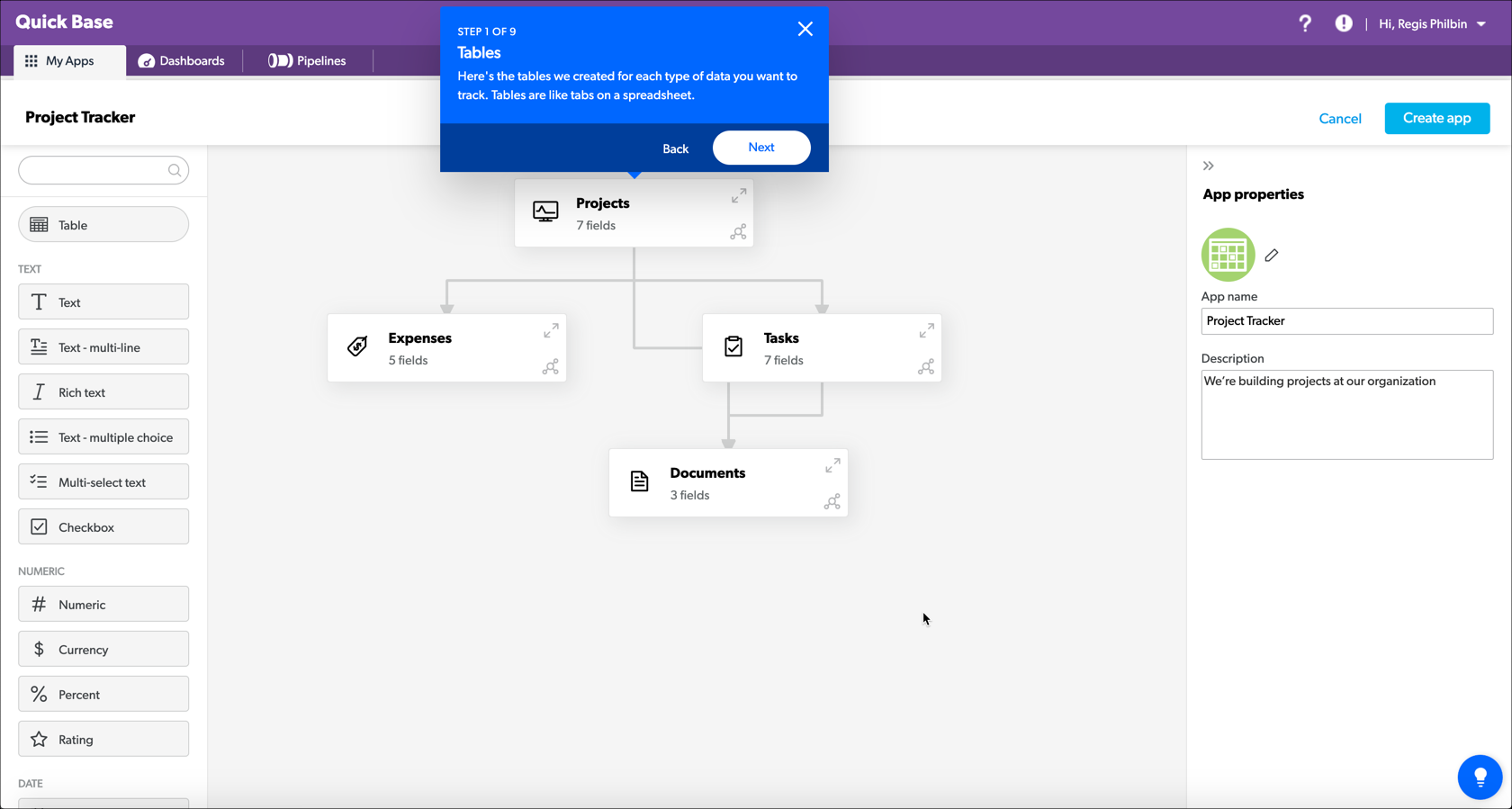Open the Pipelines tab
The image size is (1512, 809).
click(307, 61)
